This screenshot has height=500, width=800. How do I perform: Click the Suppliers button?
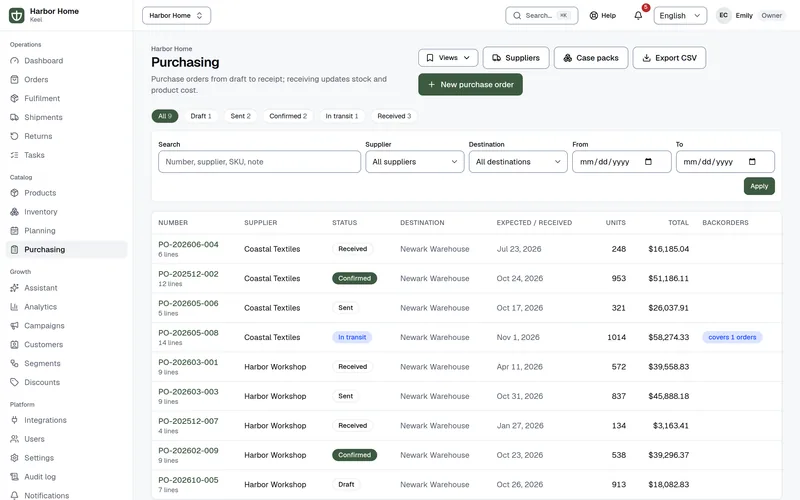[x=516, y=58]
